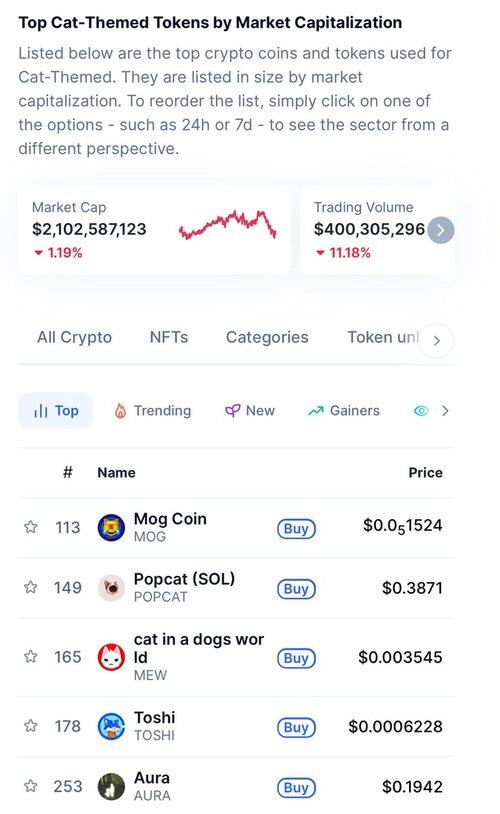Select the Gainers tab with arrow icon
Viewport: 500px width, 814px height.
click(x=344, y=411)
